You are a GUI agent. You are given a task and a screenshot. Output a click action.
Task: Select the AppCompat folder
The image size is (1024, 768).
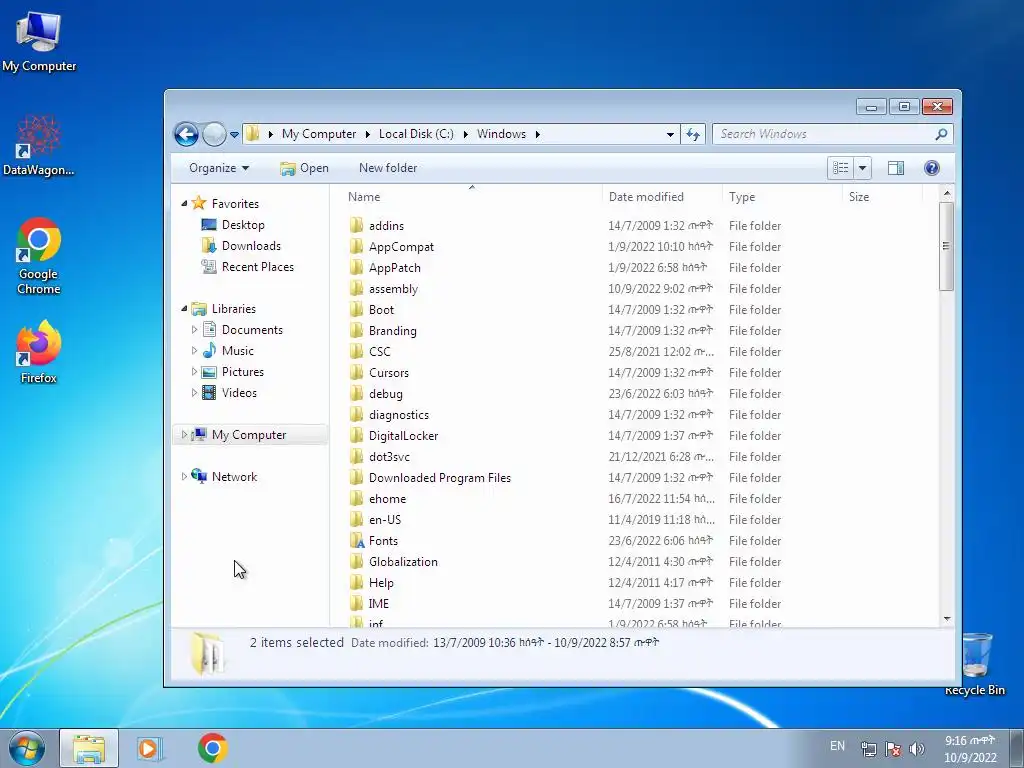400,247
